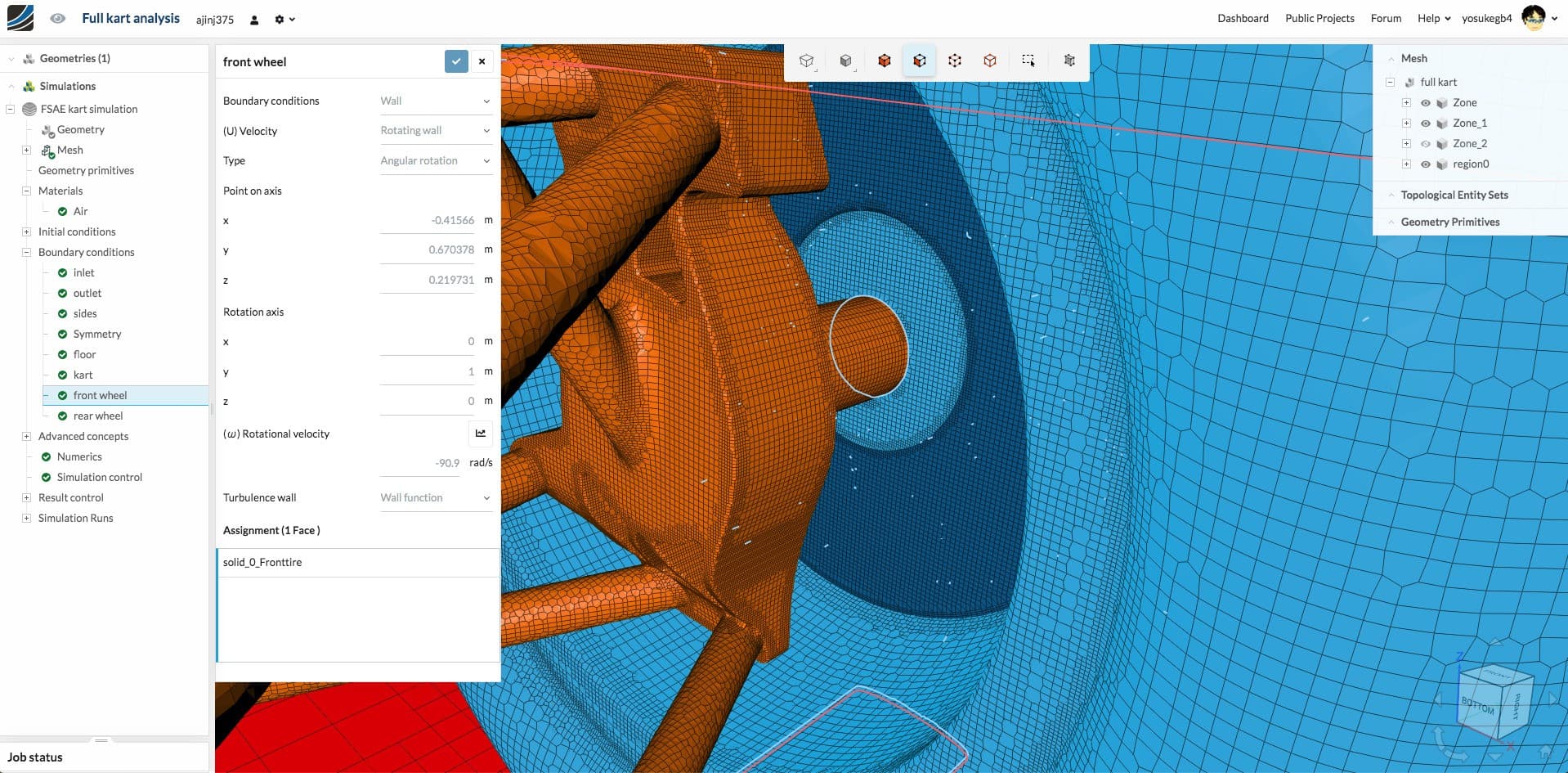The image size is (1568, 773).
Task: Activate volume selection mode icon
Action: pos(885,61)
